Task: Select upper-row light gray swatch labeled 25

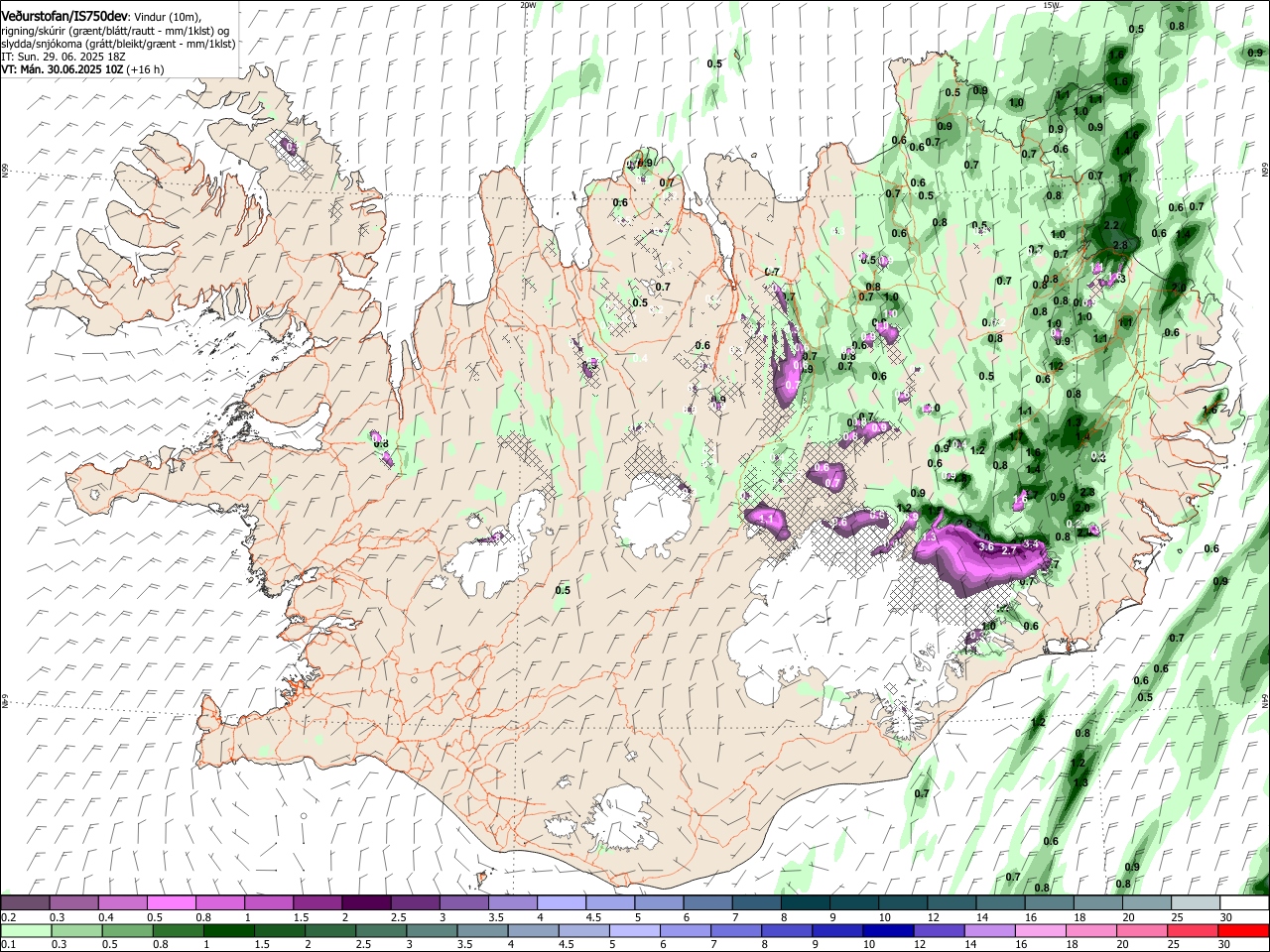Action: point(1197,903)
